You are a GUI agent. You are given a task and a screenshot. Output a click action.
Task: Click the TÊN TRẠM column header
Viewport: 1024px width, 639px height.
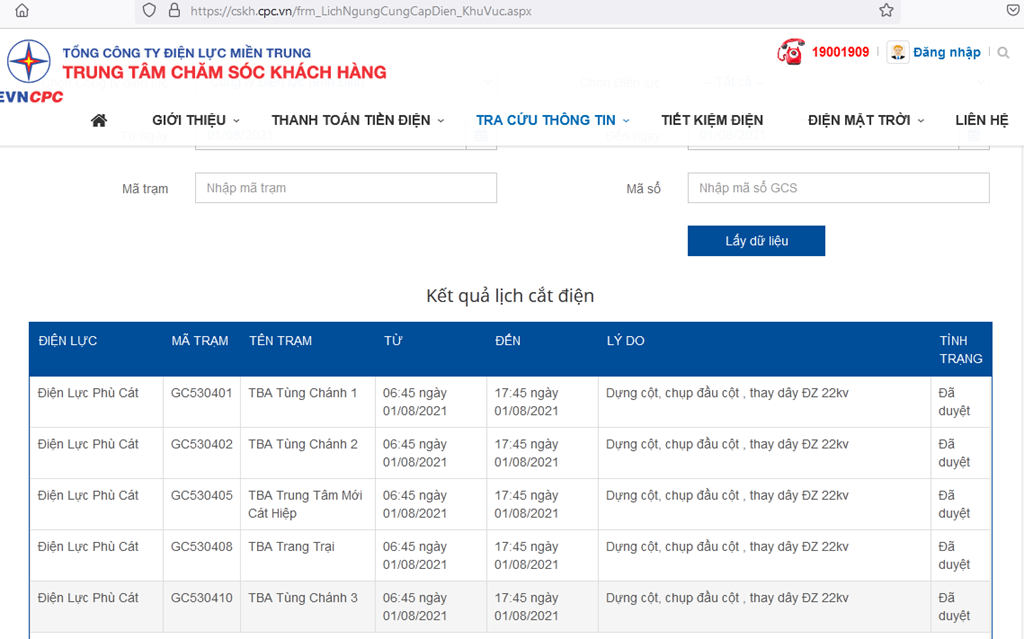280,340
